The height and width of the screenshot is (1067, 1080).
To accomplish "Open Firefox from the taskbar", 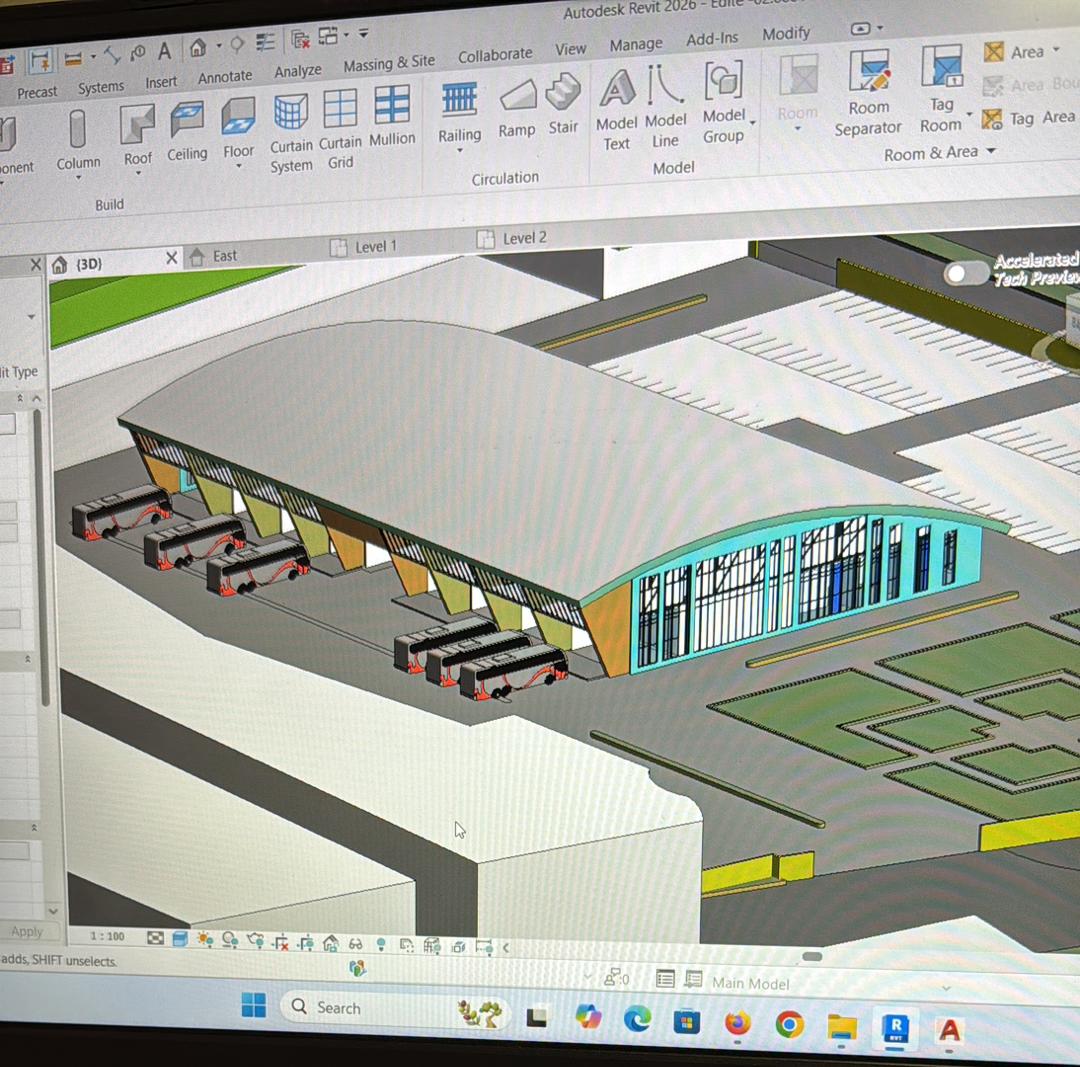I will [x=738, y=1022].
